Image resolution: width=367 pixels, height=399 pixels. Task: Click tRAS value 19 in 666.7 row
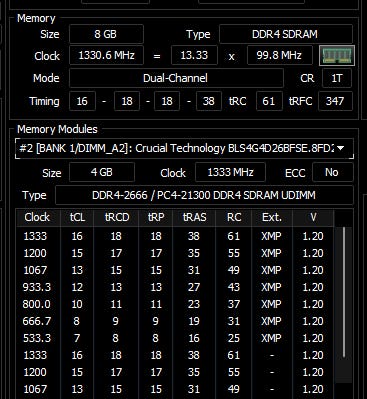194,321
